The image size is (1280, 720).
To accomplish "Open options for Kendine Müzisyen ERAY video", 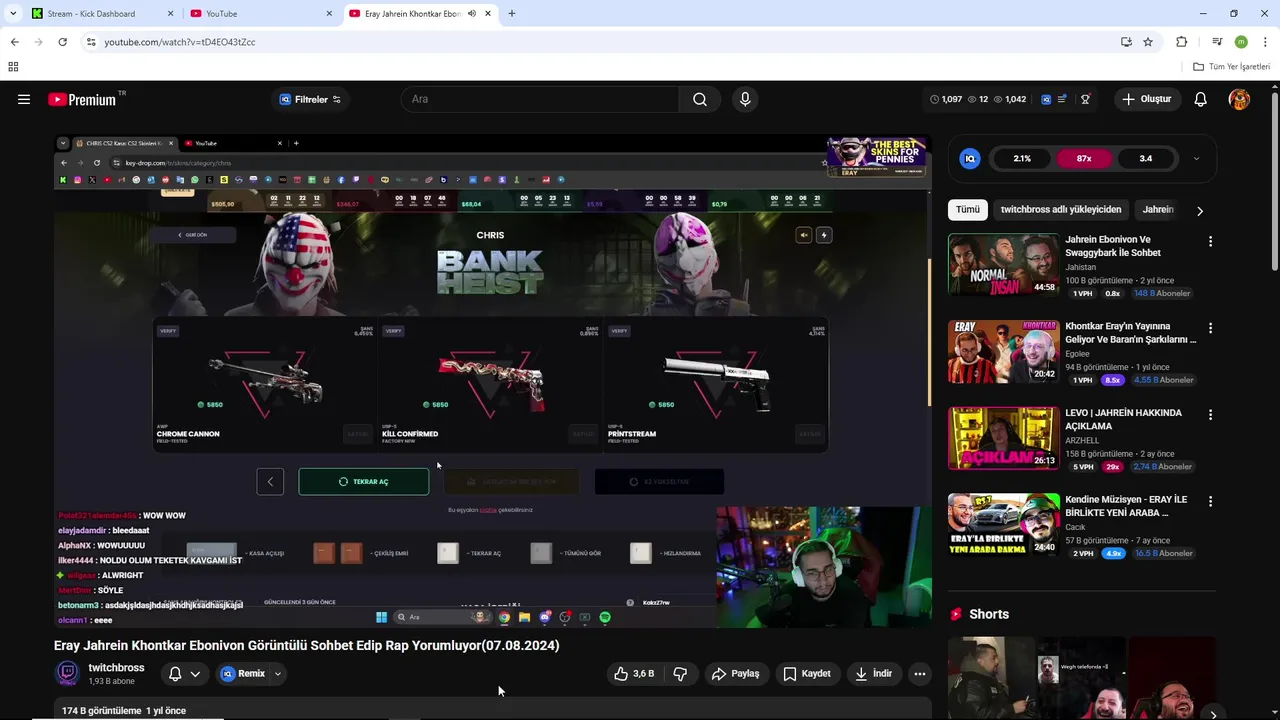I will (1210, 501).
